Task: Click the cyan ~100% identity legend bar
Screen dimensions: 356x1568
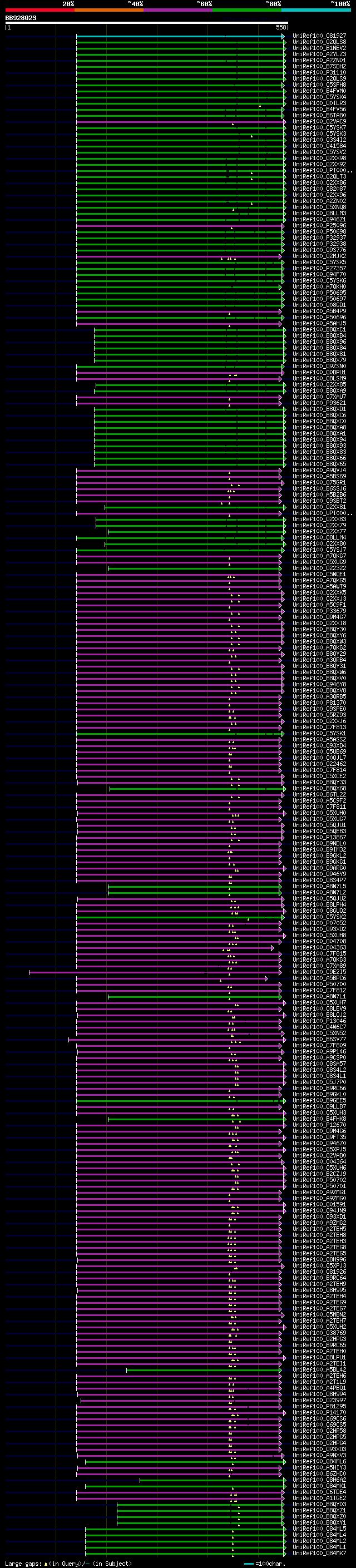Action: click(x=316, y=10)
